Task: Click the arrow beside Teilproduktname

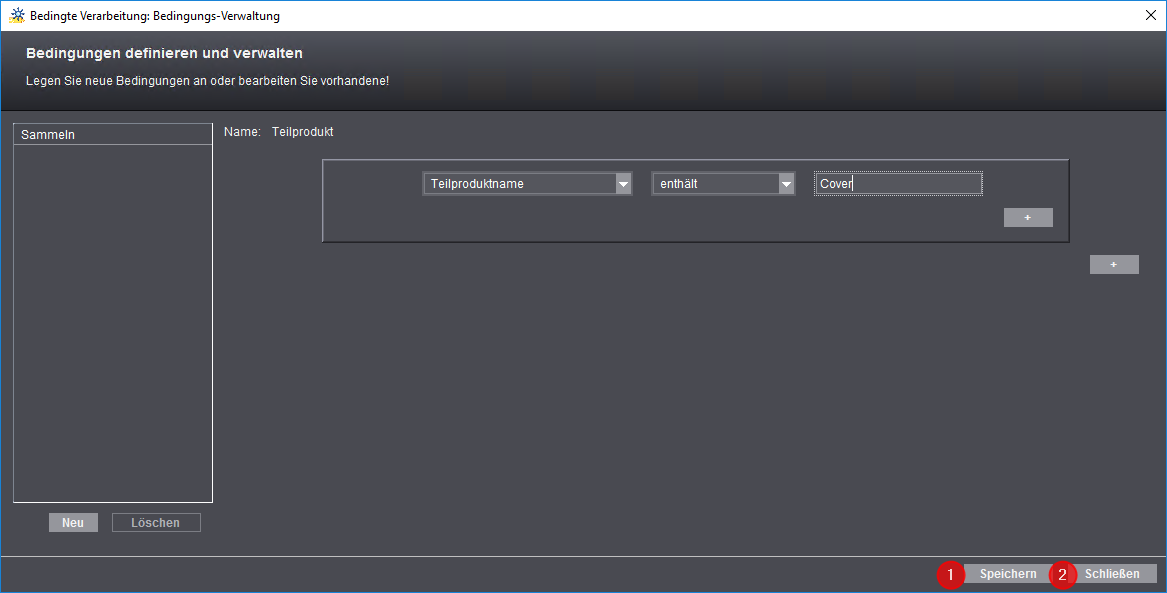Action: (x=623, y=184)
